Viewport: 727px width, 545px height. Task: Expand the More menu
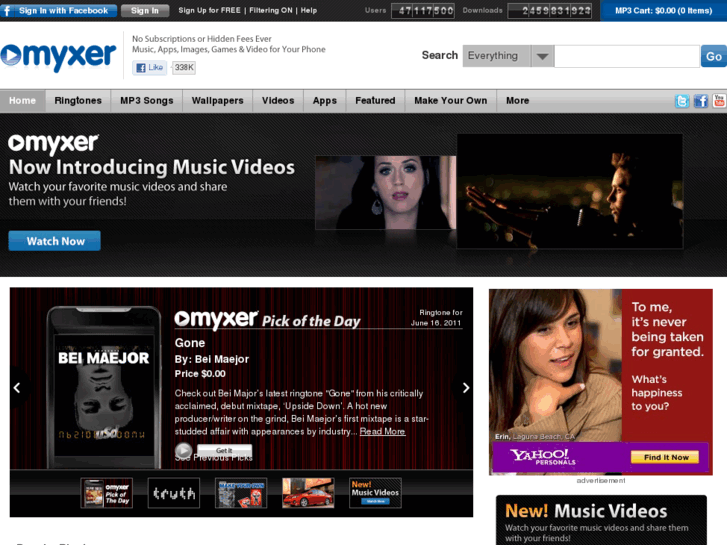[x=517, y=101]
